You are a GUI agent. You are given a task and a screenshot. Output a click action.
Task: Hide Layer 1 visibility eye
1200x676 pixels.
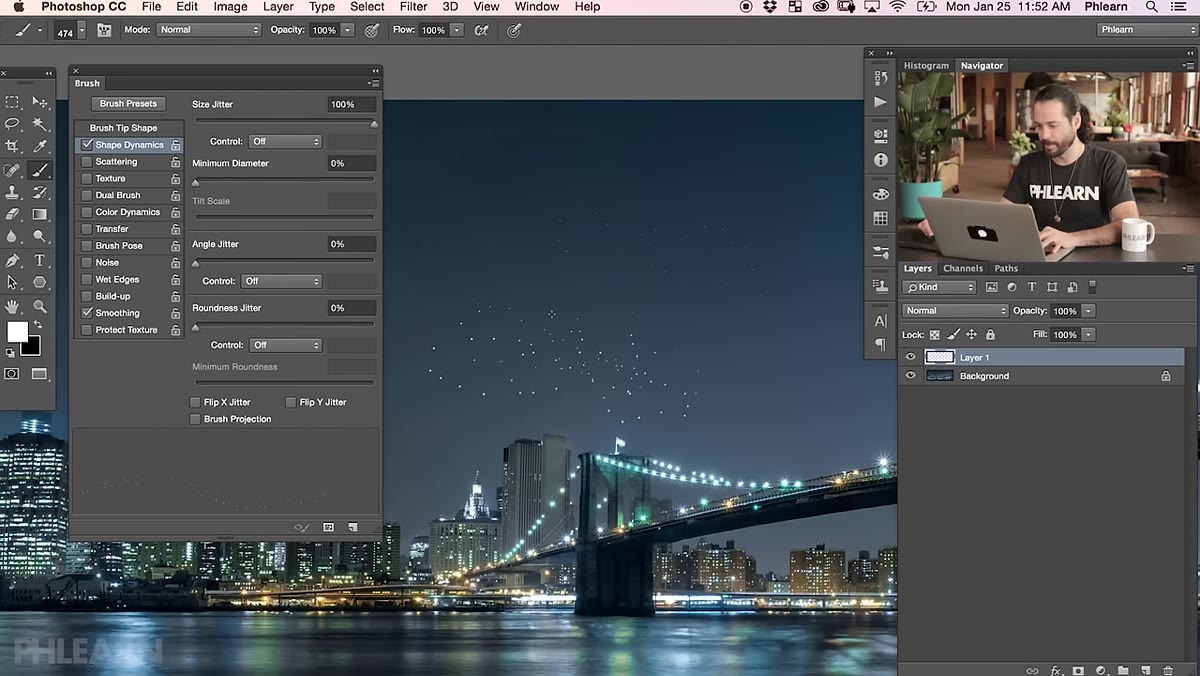coord(910,357)
